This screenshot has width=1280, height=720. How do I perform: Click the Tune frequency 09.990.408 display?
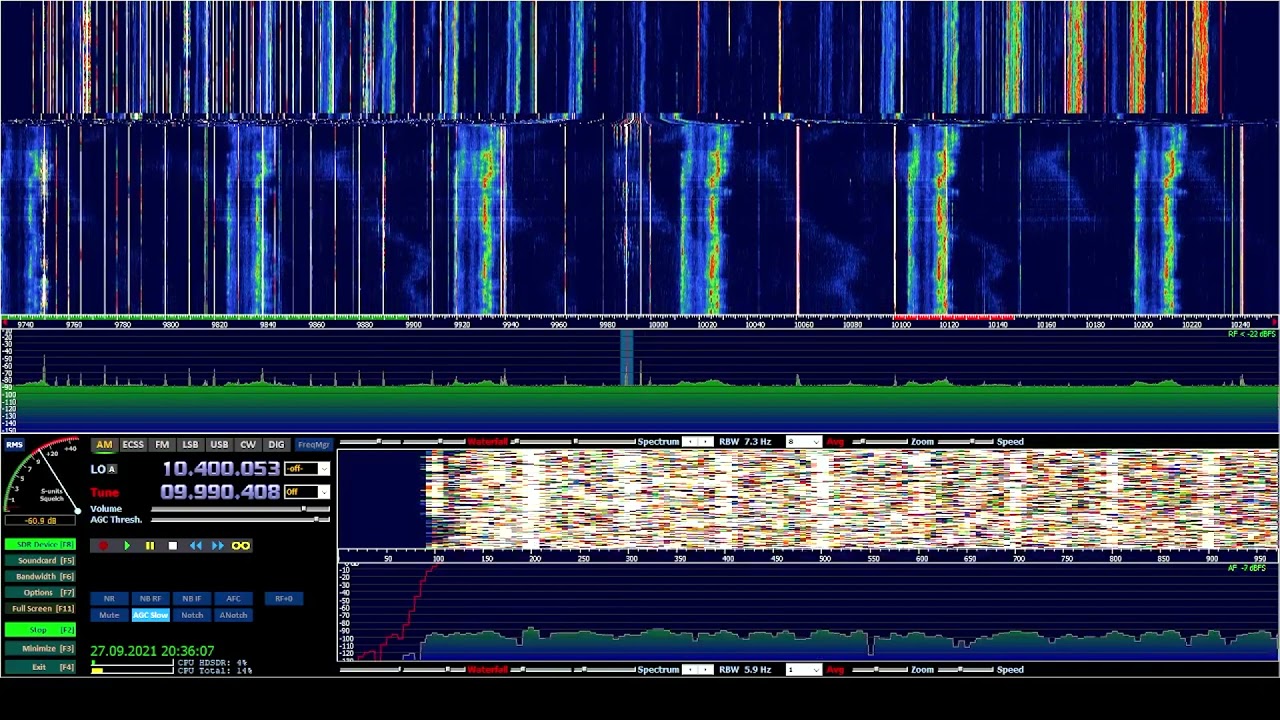221,492
